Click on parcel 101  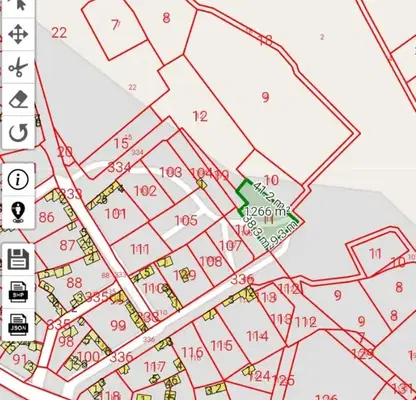tap(116, 214)
